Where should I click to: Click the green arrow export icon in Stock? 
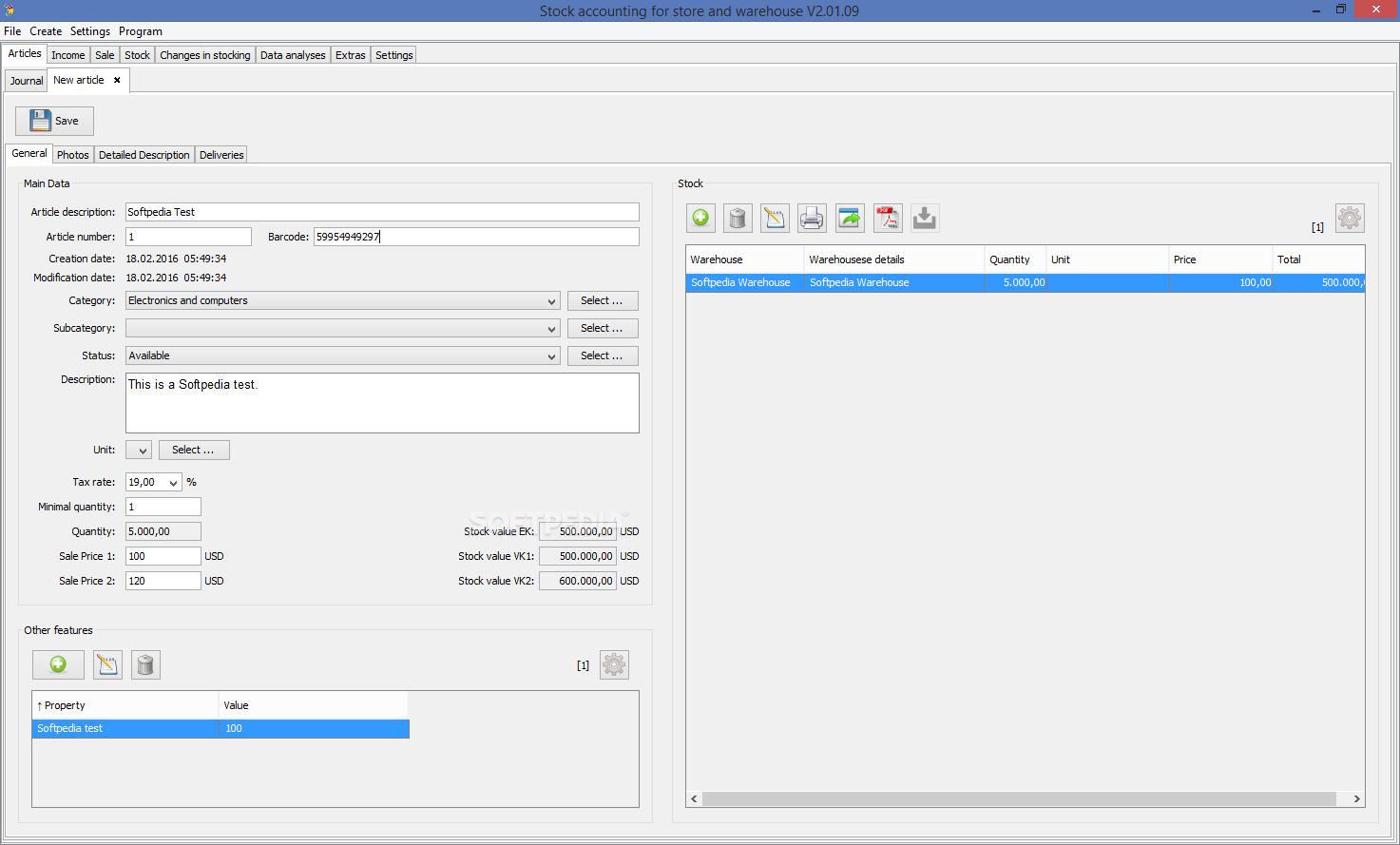tap(850, 219)
